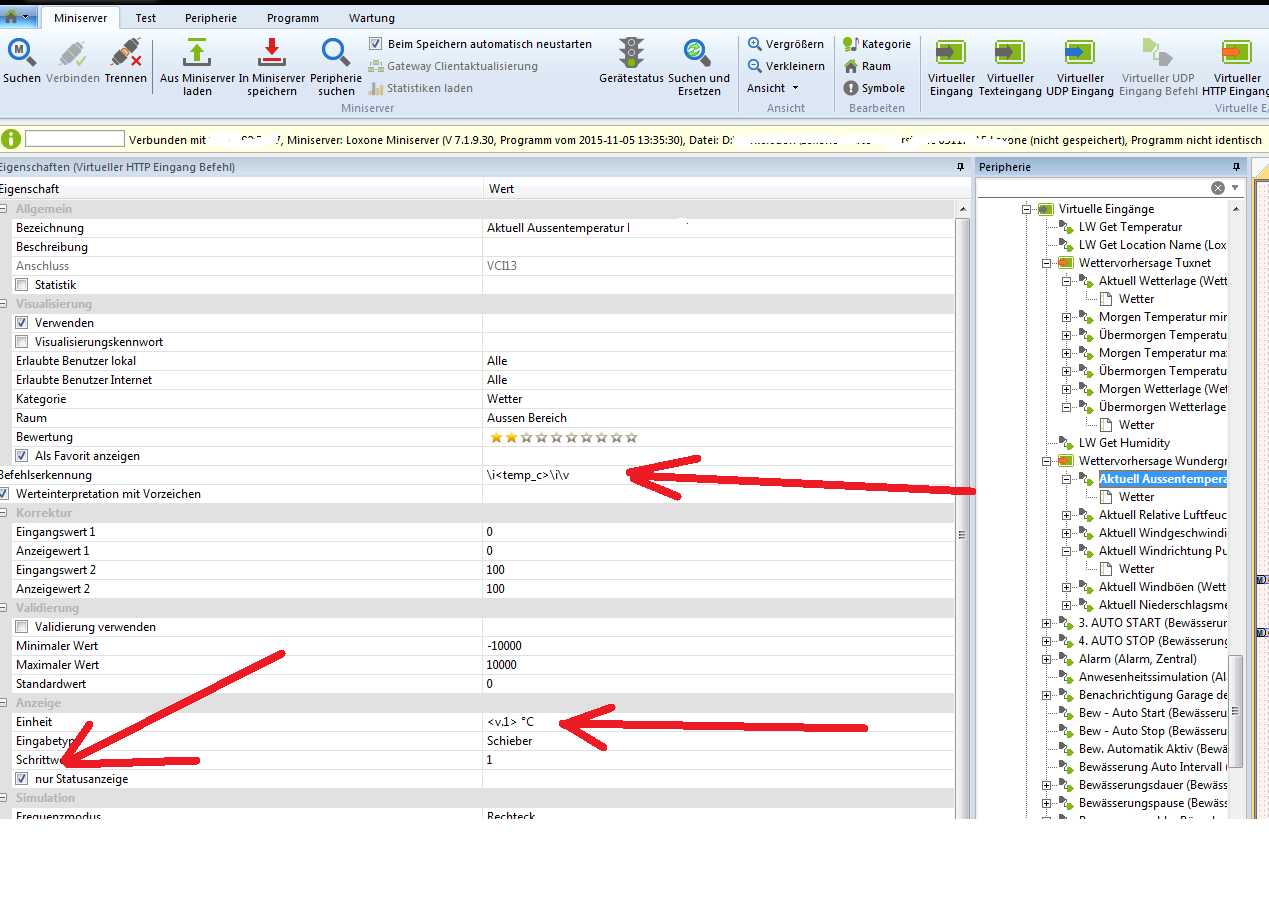Viewport: 1269px width, 912px height.
Task: Enable the Statistik checkbox
Action: pos(22,285)
